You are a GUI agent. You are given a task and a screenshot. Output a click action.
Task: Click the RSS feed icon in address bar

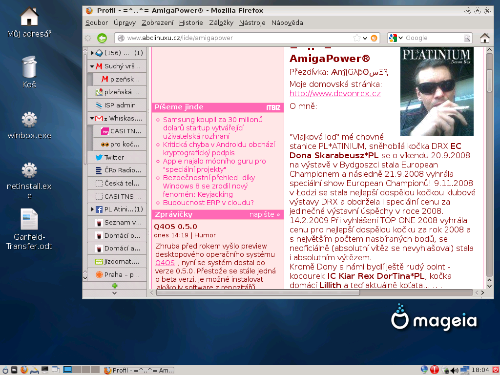coord(374,38)
